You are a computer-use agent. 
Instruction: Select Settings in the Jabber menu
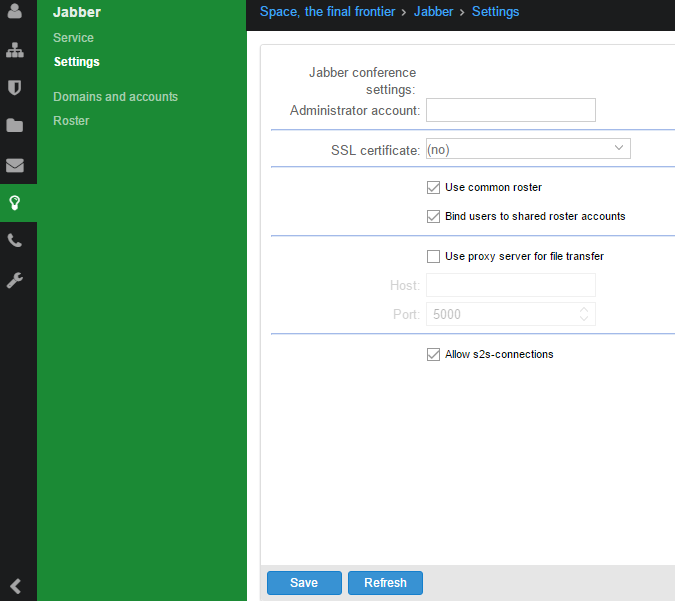(x=77, y=62)
